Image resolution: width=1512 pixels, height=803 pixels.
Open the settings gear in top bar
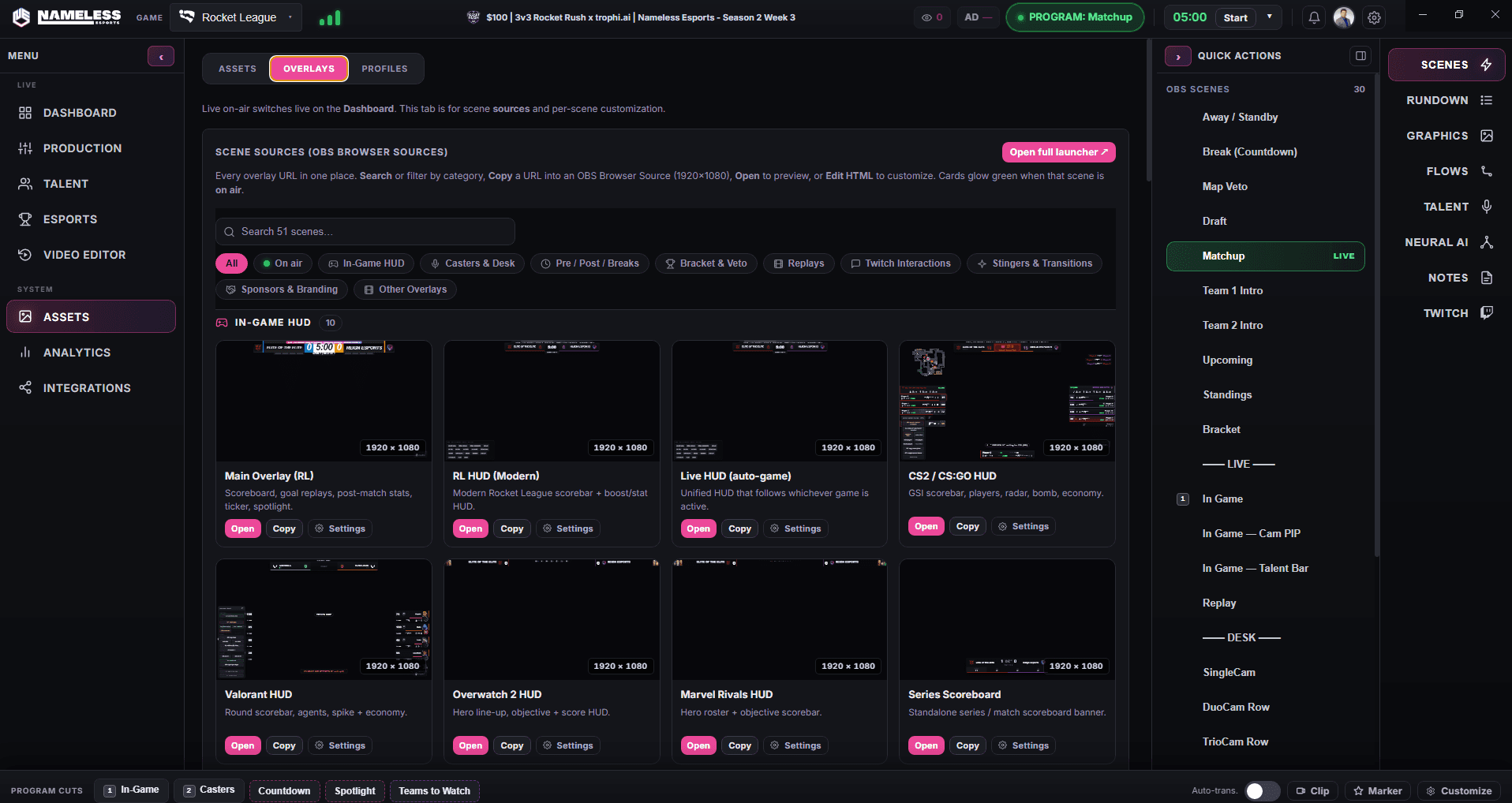1375,17
